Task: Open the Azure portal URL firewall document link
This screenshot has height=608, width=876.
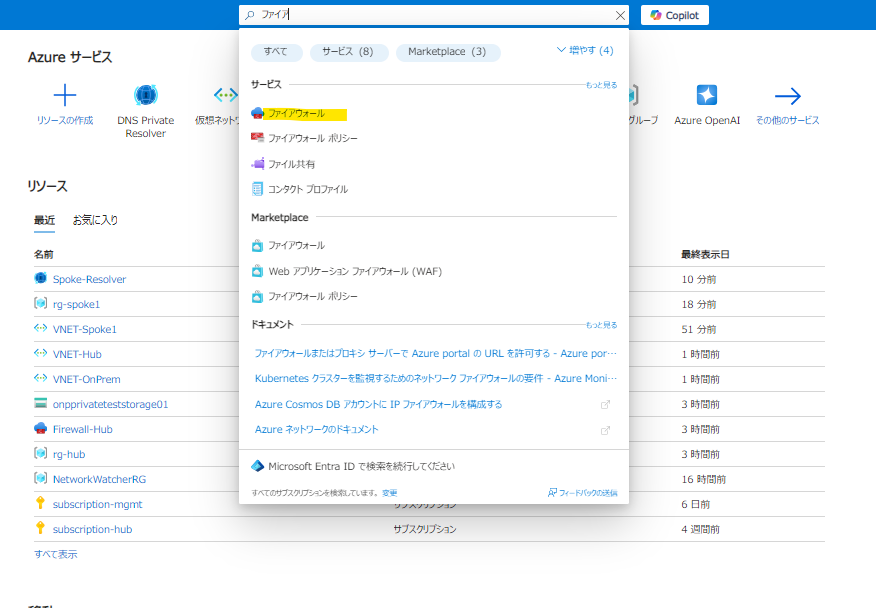Action: pos(436,353)
